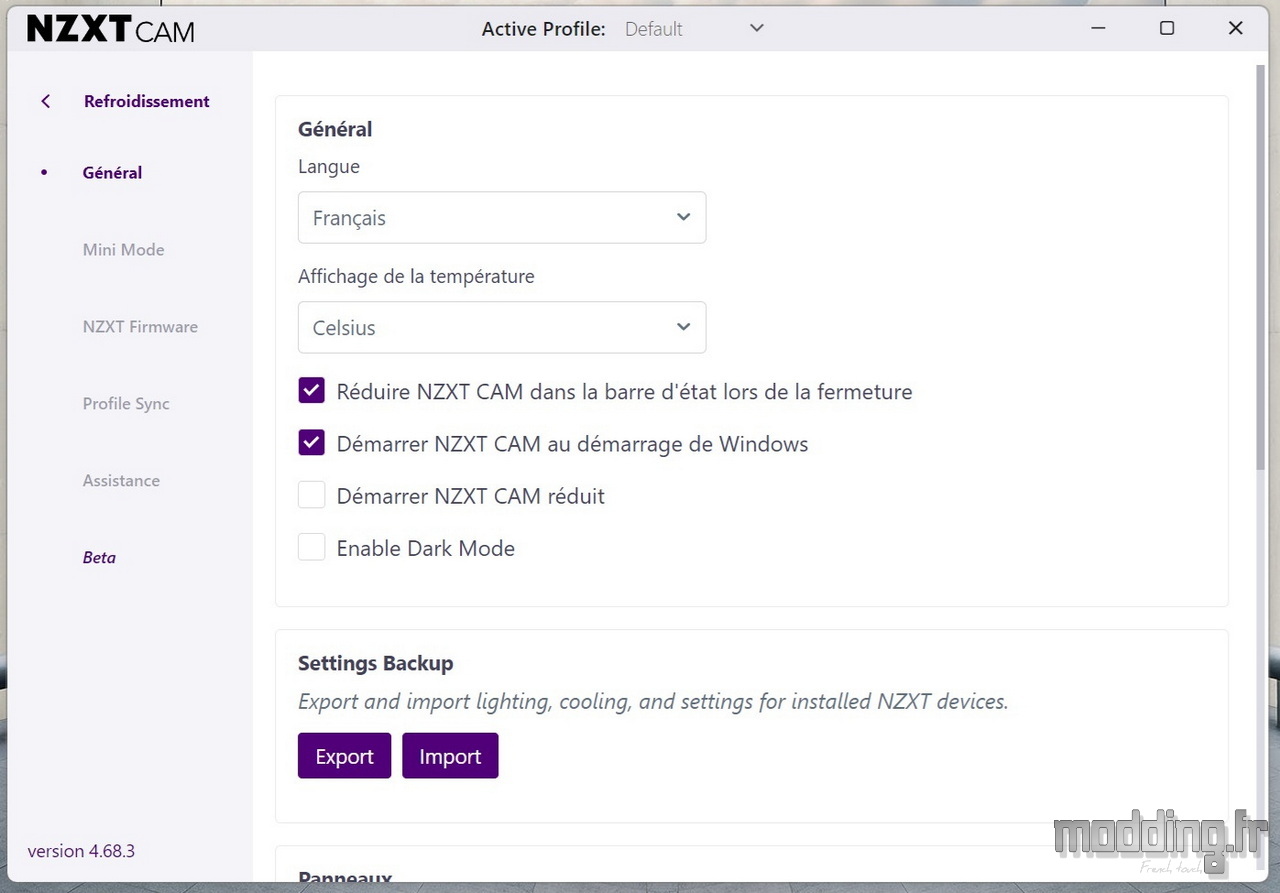
Task: Click the Affichage de la température label
Action: pyautogui.click(x=416, y=276)
